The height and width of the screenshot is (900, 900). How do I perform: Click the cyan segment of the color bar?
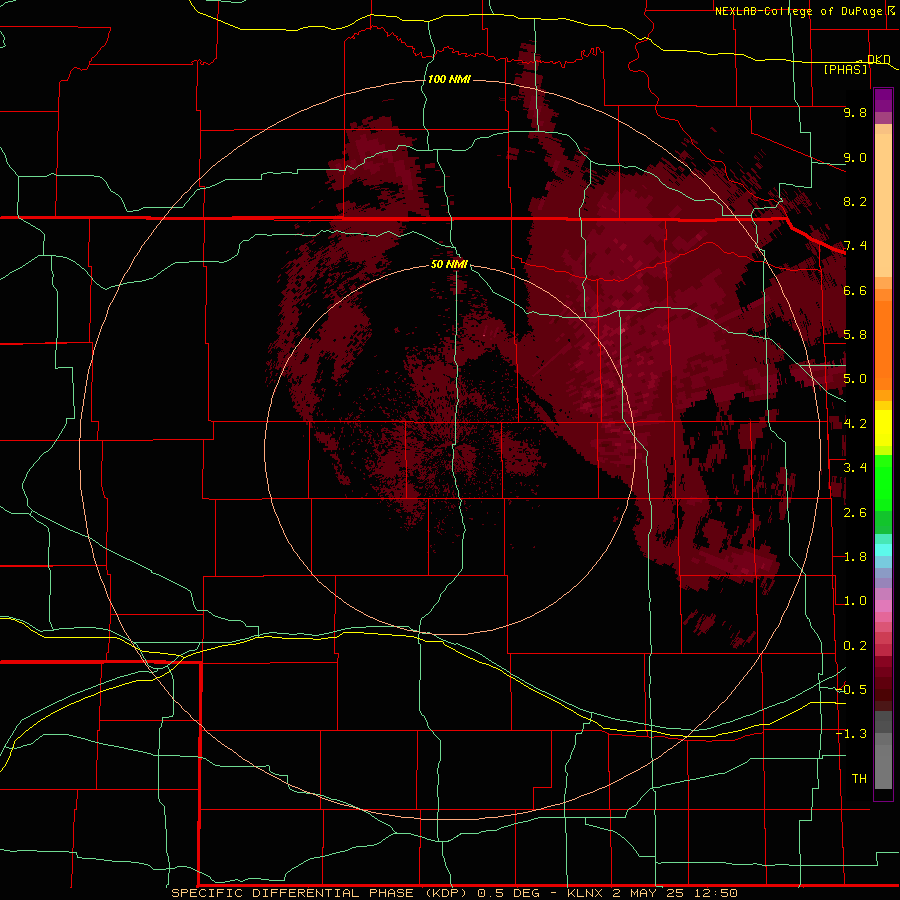pos(883,550)
